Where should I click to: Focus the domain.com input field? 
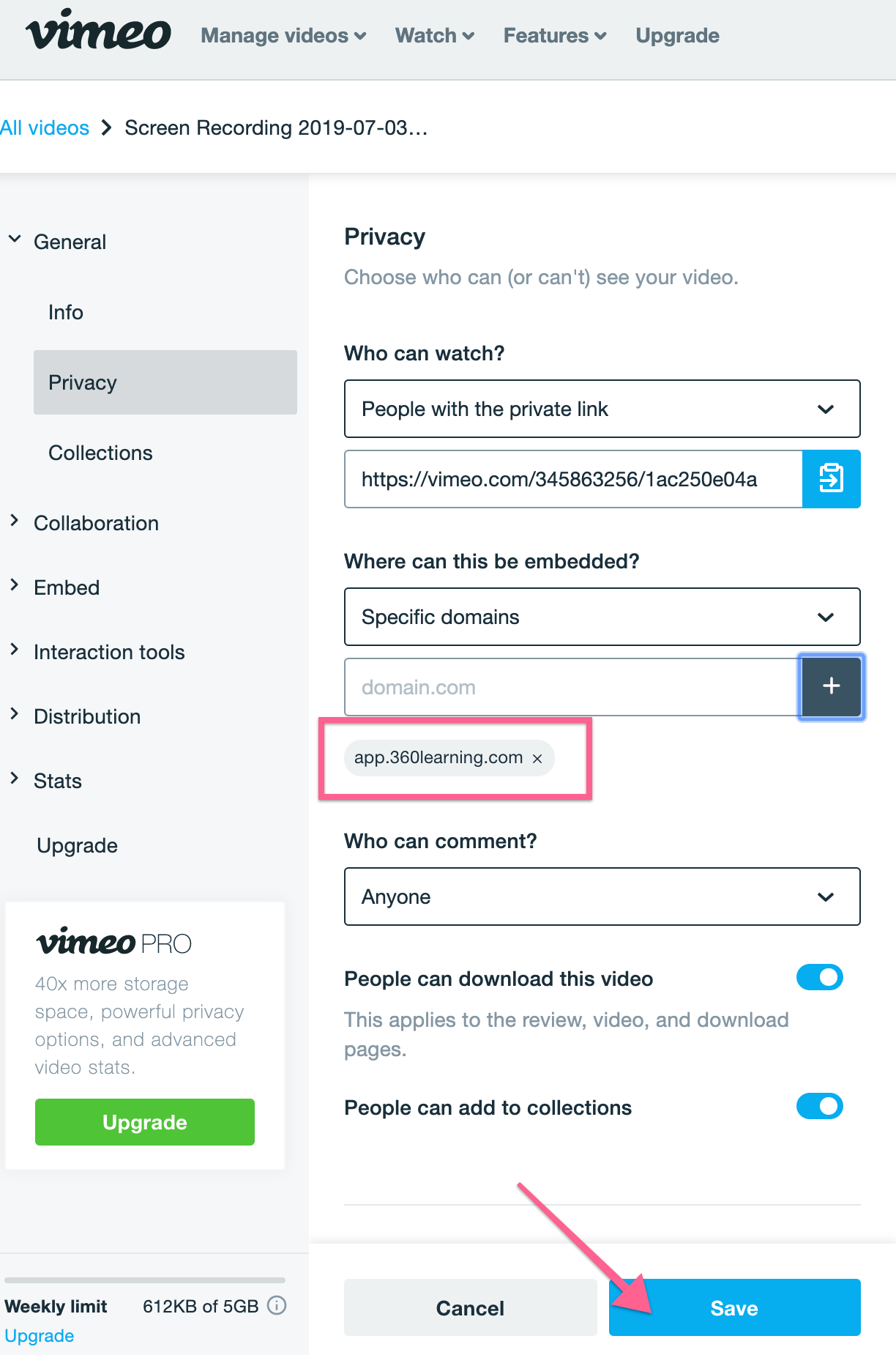pos(572,687)
